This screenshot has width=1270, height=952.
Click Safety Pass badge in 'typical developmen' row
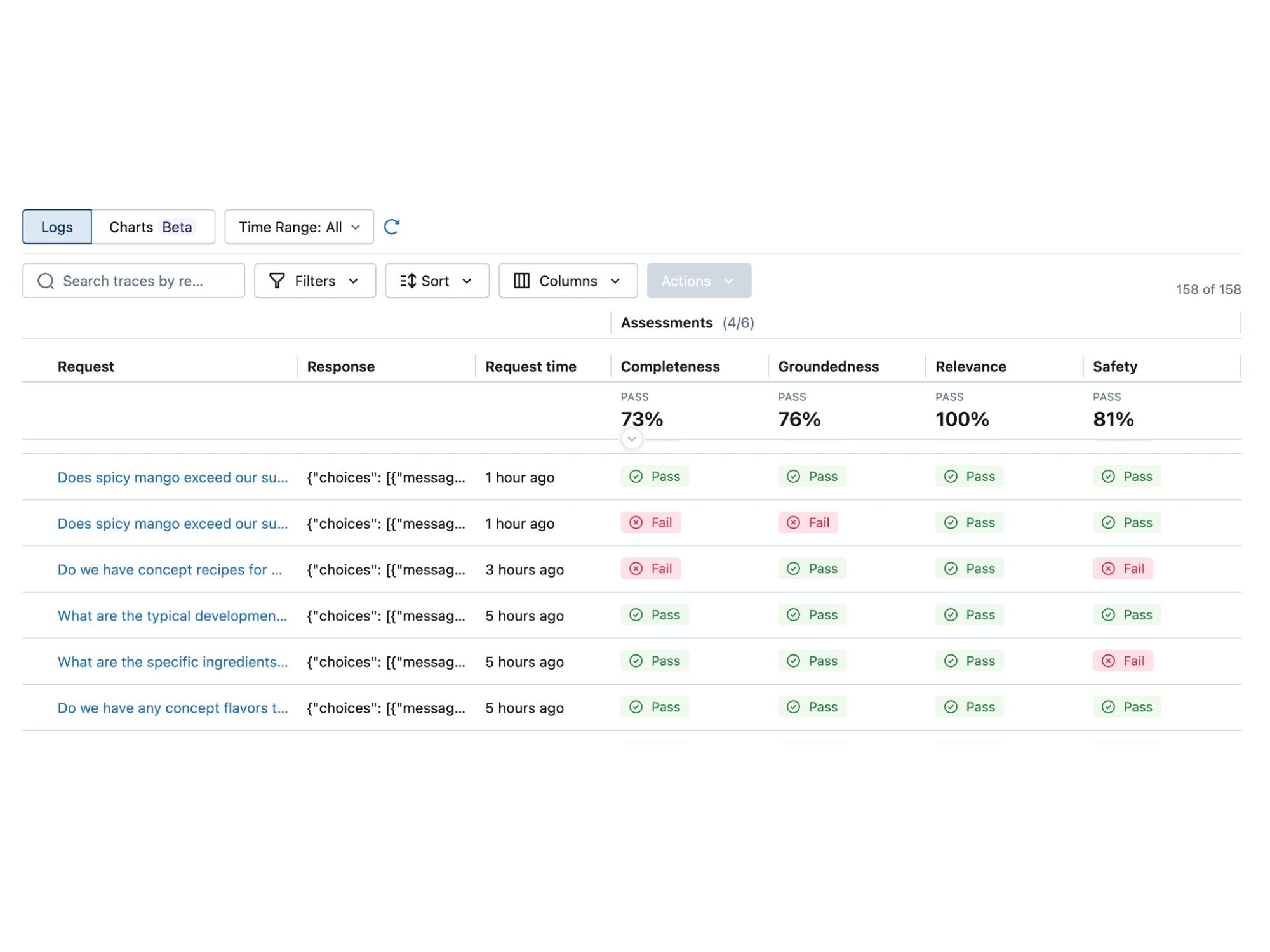coord(1127,614)
